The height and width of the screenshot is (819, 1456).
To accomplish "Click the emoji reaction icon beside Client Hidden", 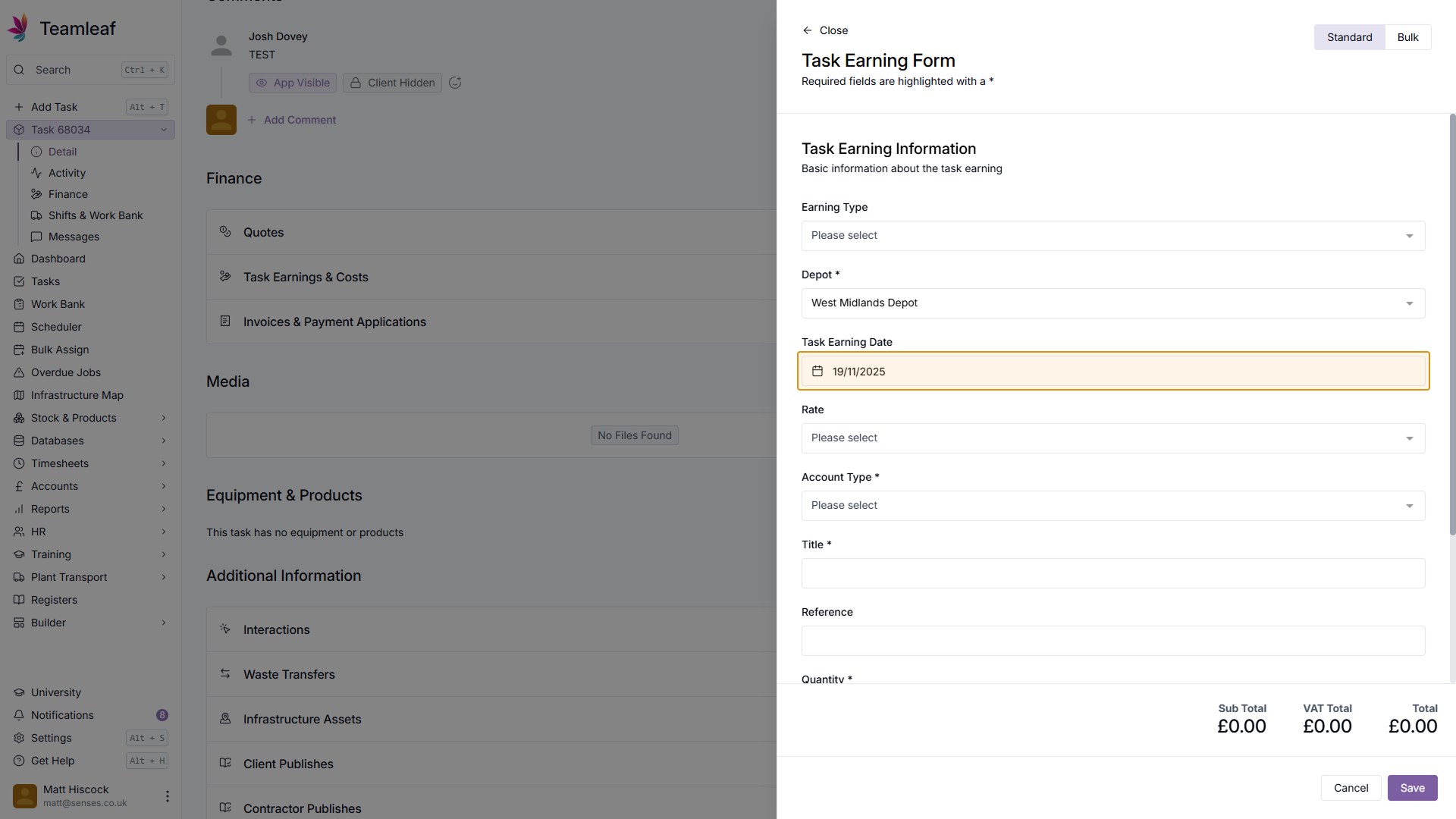I will [455, 83].
